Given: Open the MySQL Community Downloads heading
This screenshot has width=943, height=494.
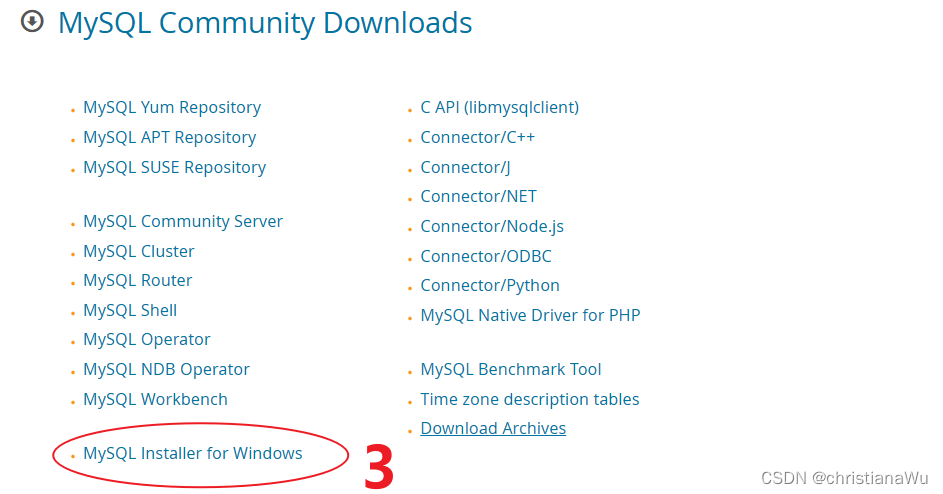Looking at the screenshot, I should (x=265, y=23).
